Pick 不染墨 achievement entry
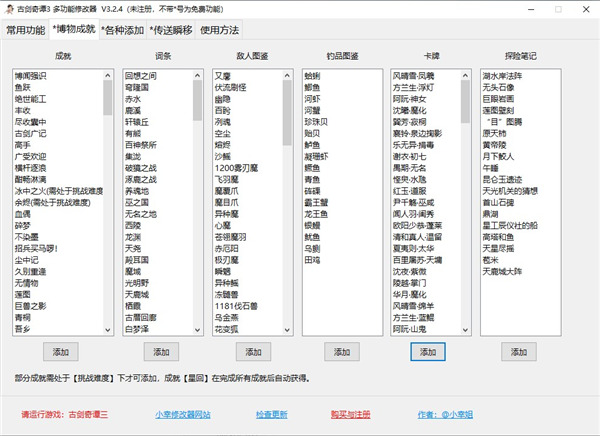Viewport: 600px width, 436px height. click(27, 237)
